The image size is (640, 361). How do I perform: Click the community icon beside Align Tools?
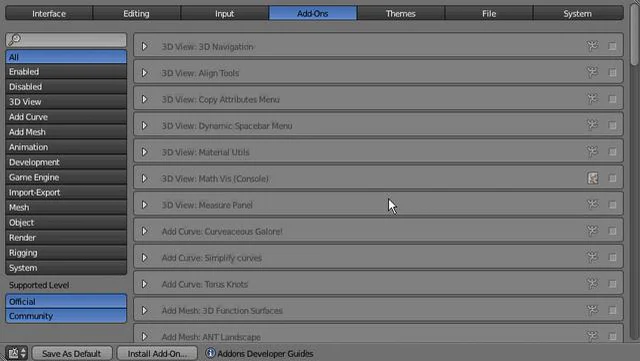coord(592,72)
